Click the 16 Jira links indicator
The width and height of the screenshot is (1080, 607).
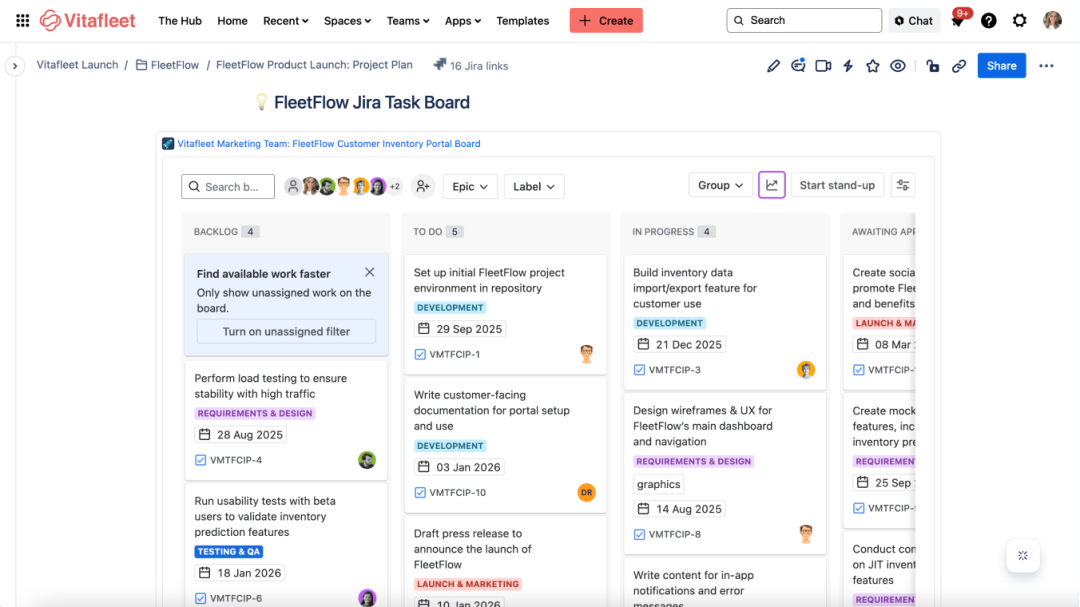tap(471, 65)
